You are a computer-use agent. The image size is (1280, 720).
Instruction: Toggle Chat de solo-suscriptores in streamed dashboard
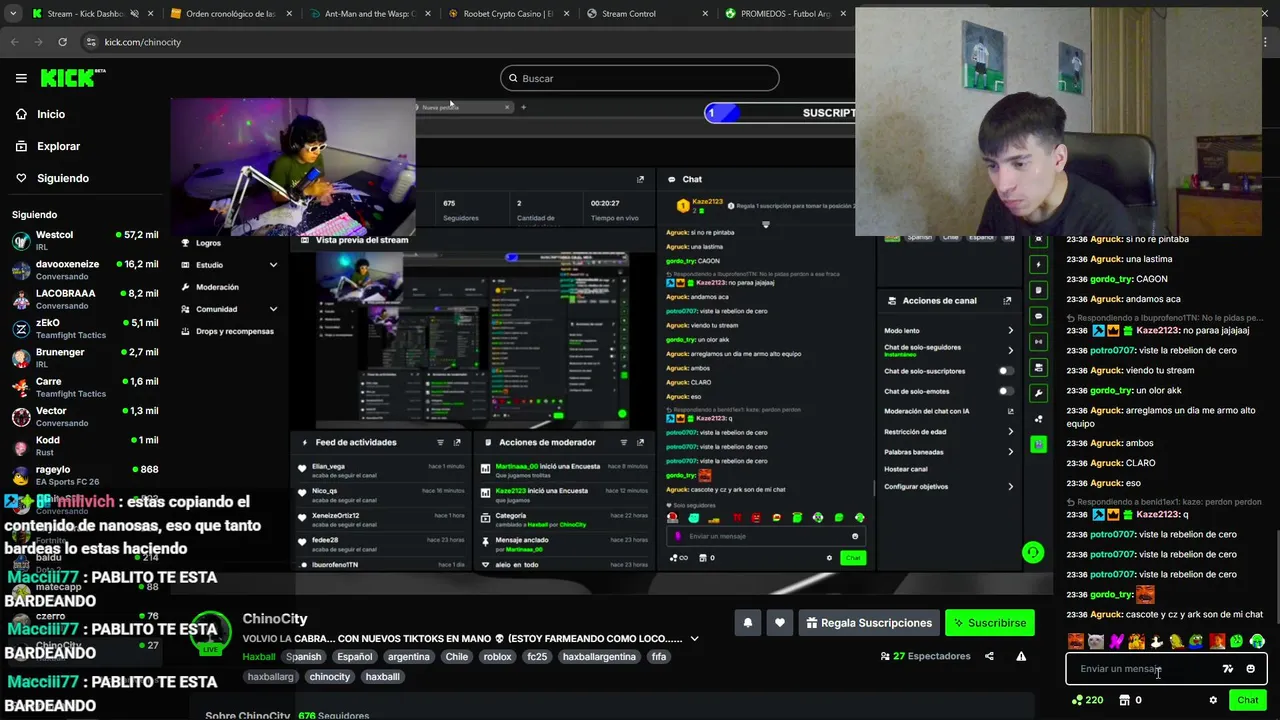click(x=1006, y=371)
